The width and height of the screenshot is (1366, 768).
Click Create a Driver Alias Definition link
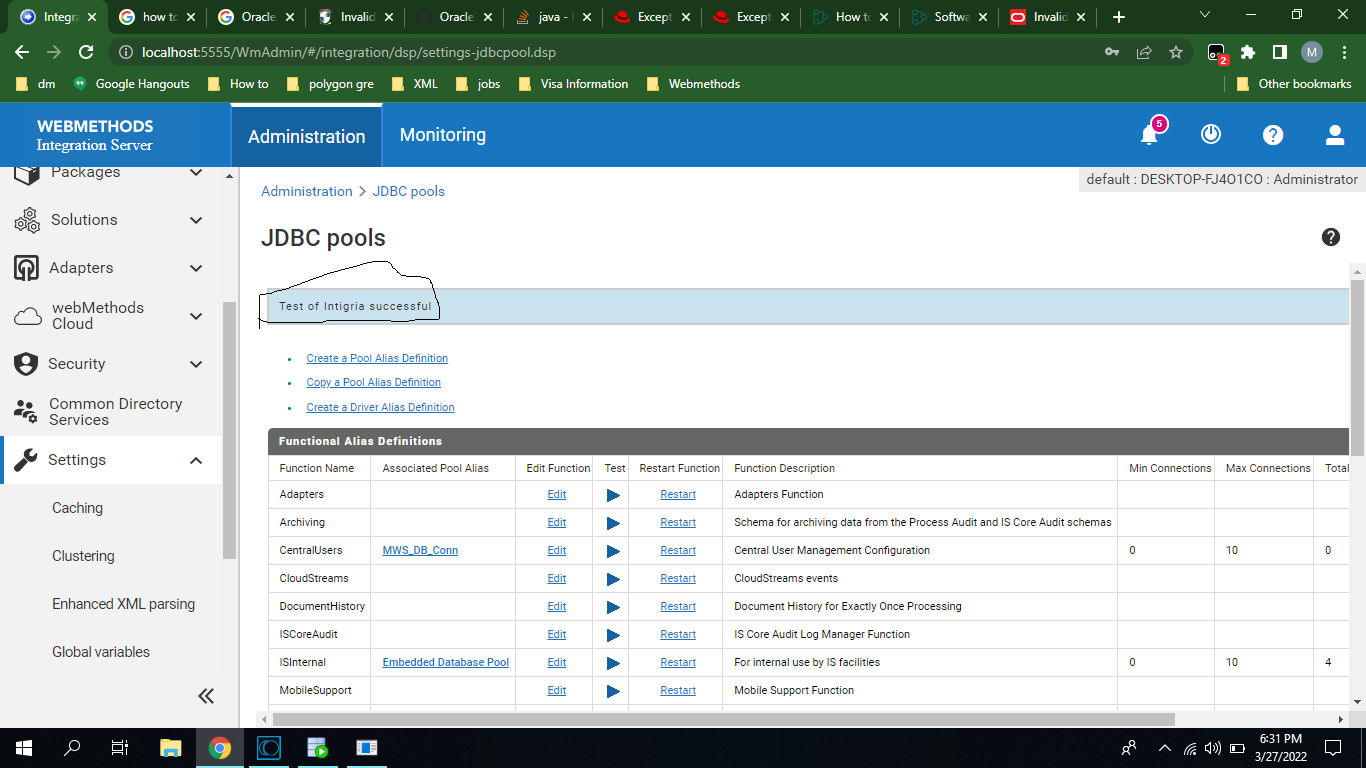(x=380, y=407)
